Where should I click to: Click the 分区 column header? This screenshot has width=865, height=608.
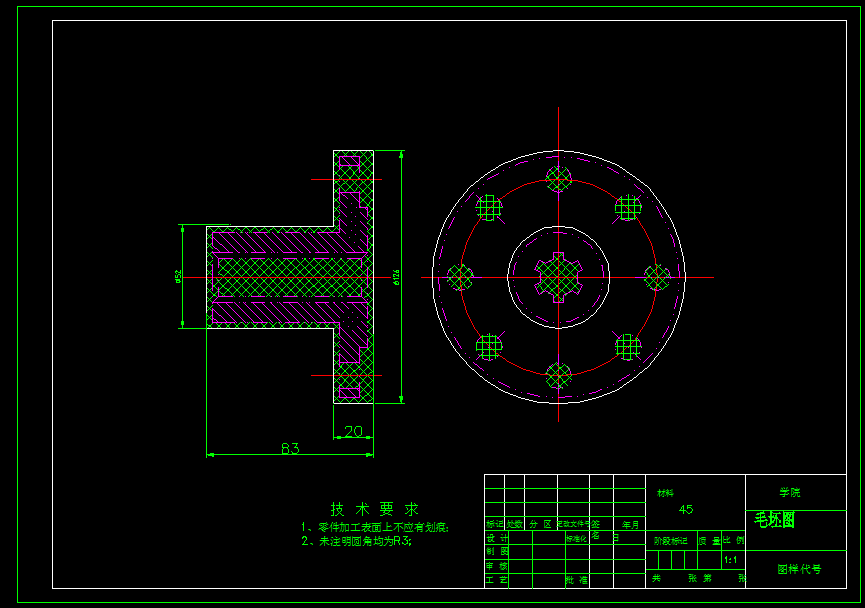[x=540, y=524]
